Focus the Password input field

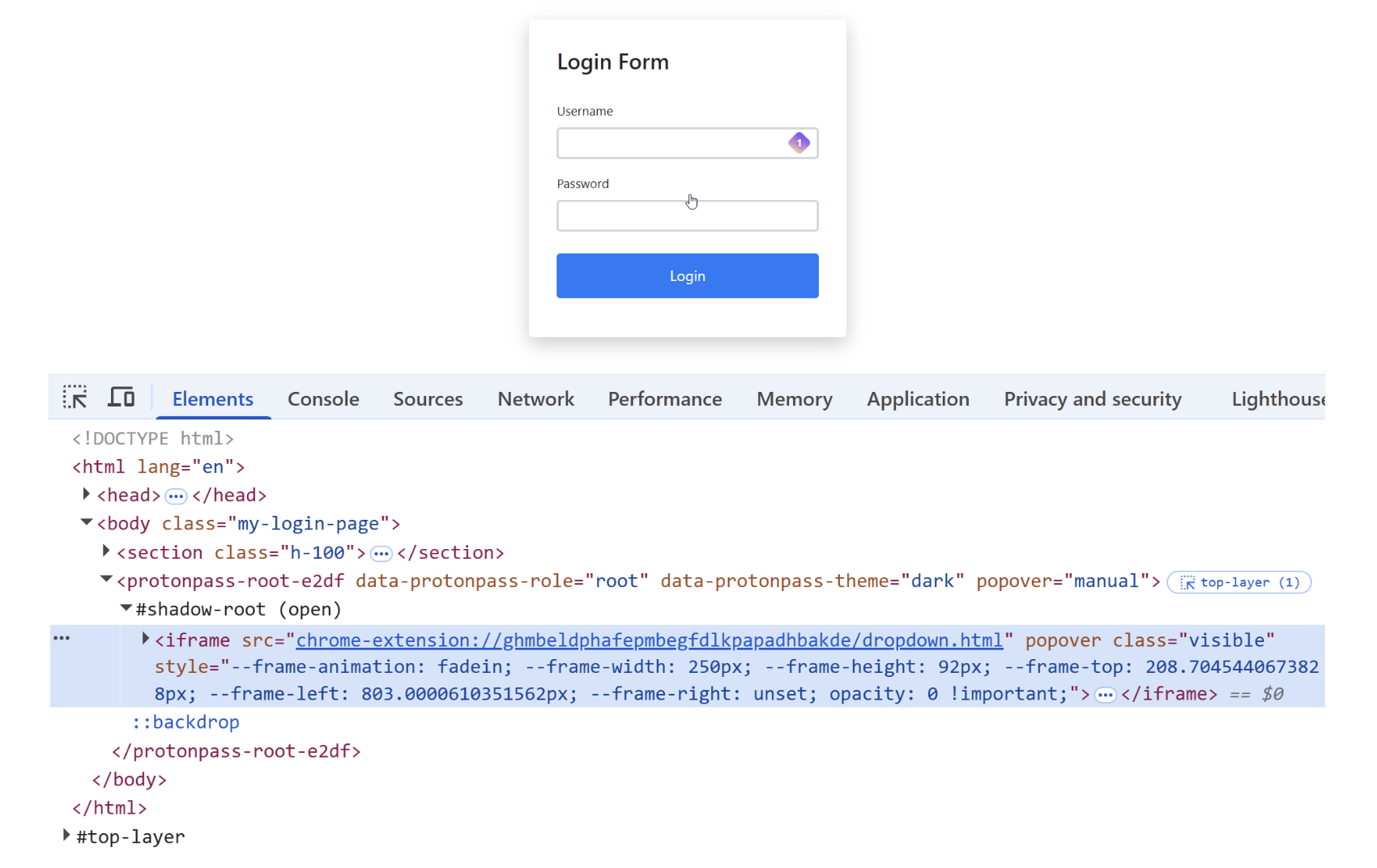pyautogui.click(x=687, y=216)
